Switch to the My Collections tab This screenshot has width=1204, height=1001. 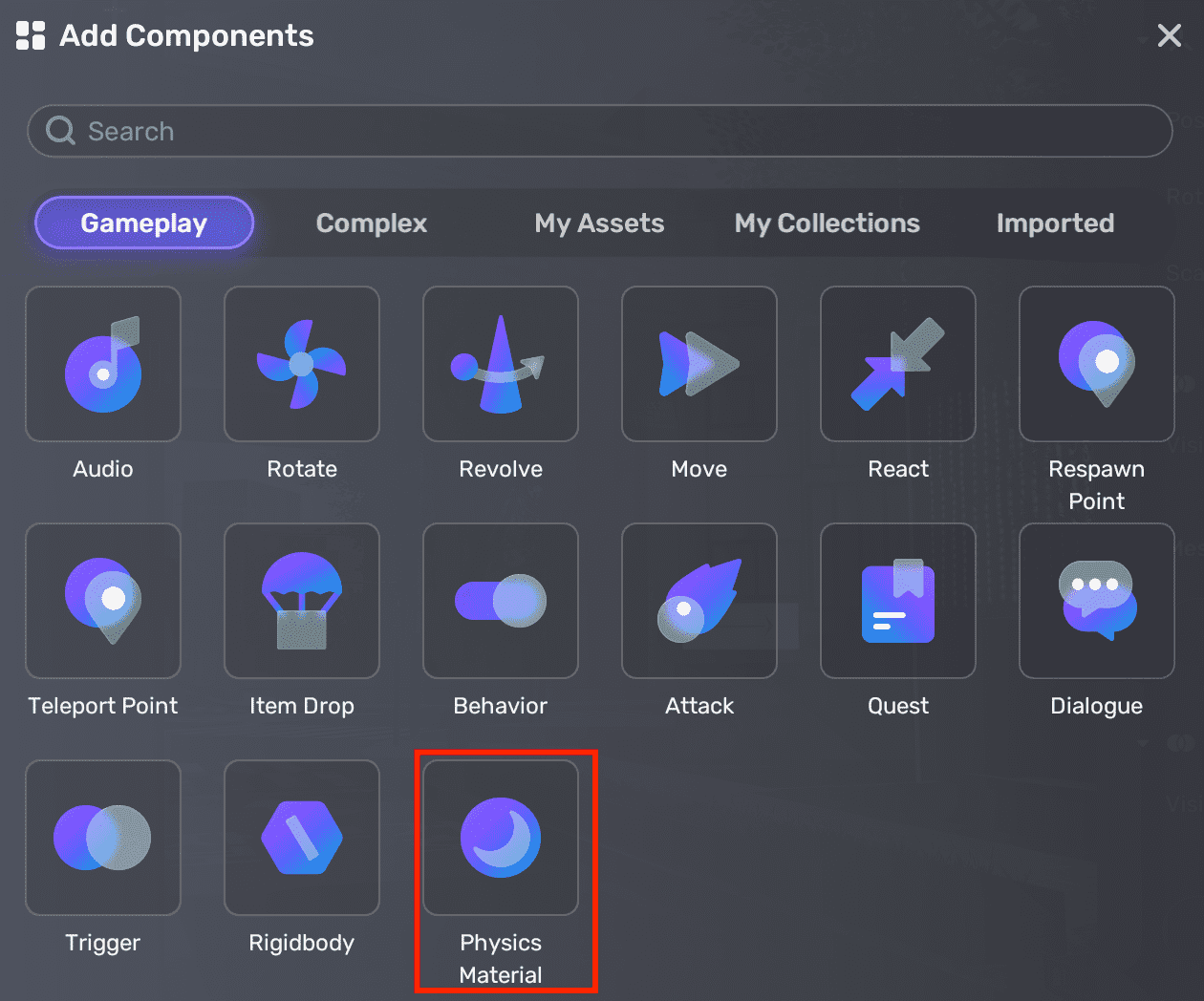pyautogui.click(x=827, y=223)
